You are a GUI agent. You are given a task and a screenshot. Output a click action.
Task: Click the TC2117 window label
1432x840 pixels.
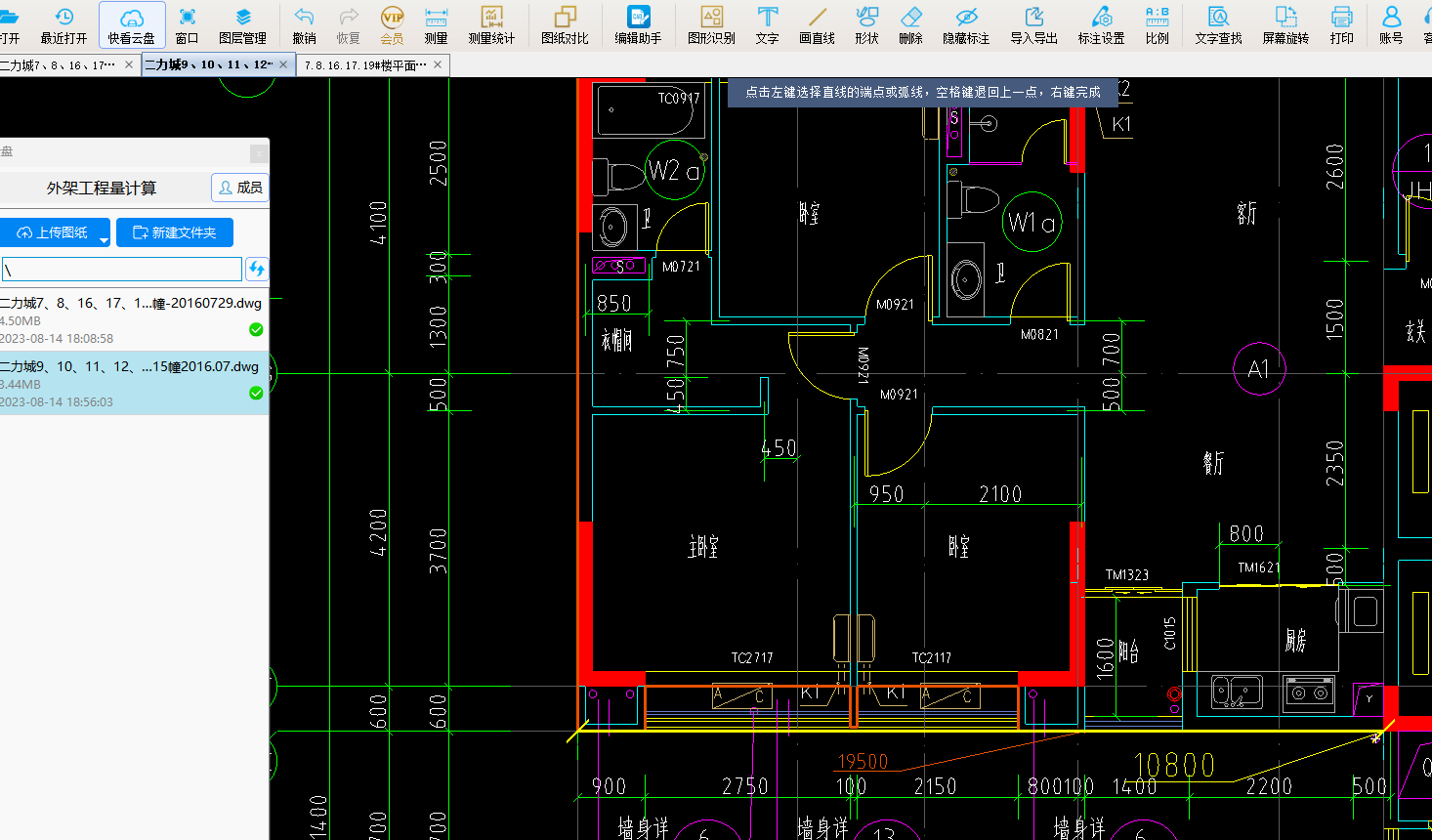coord(931,658)
